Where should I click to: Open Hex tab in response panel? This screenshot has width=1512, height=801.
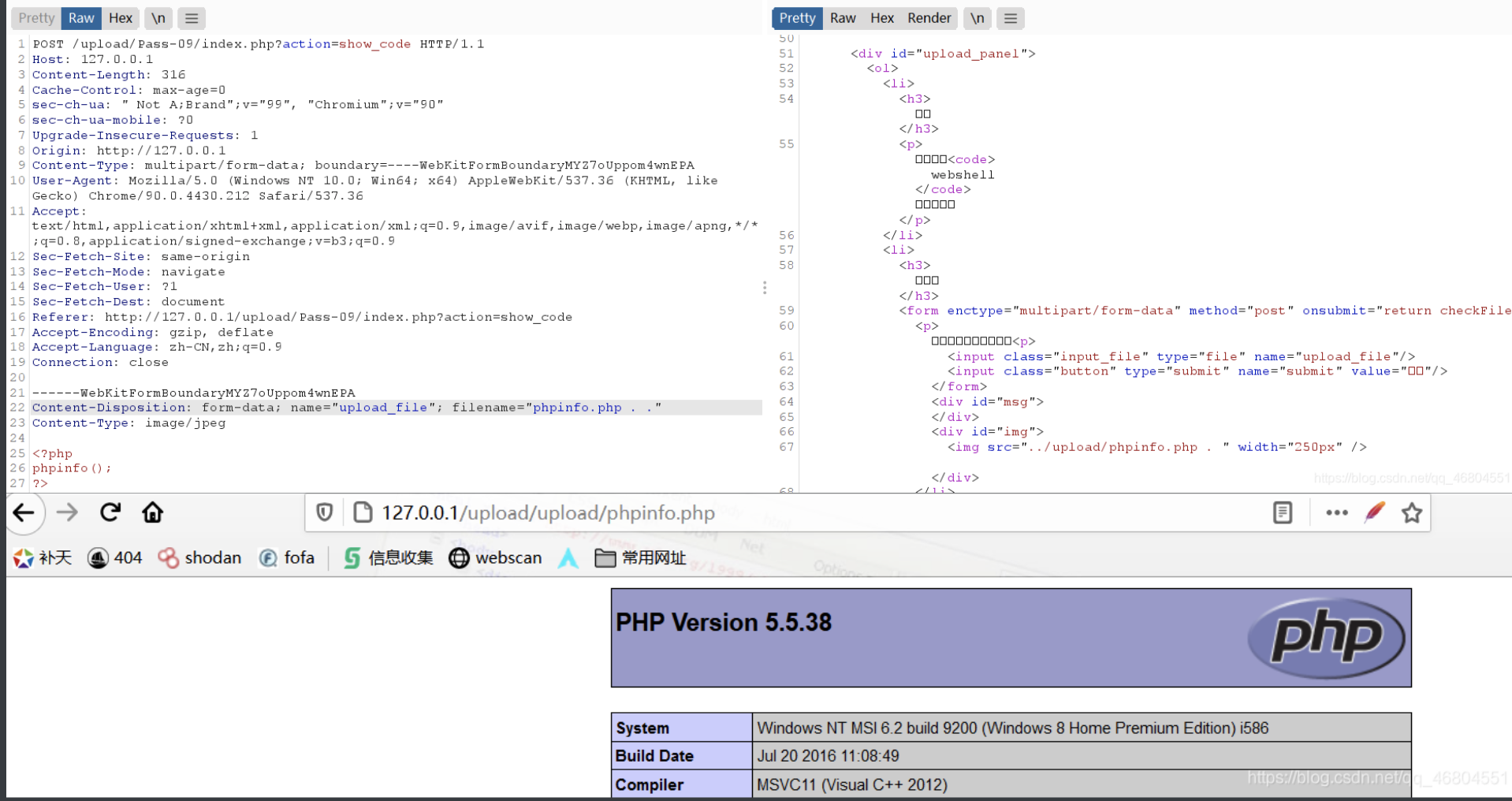point(882,18)
